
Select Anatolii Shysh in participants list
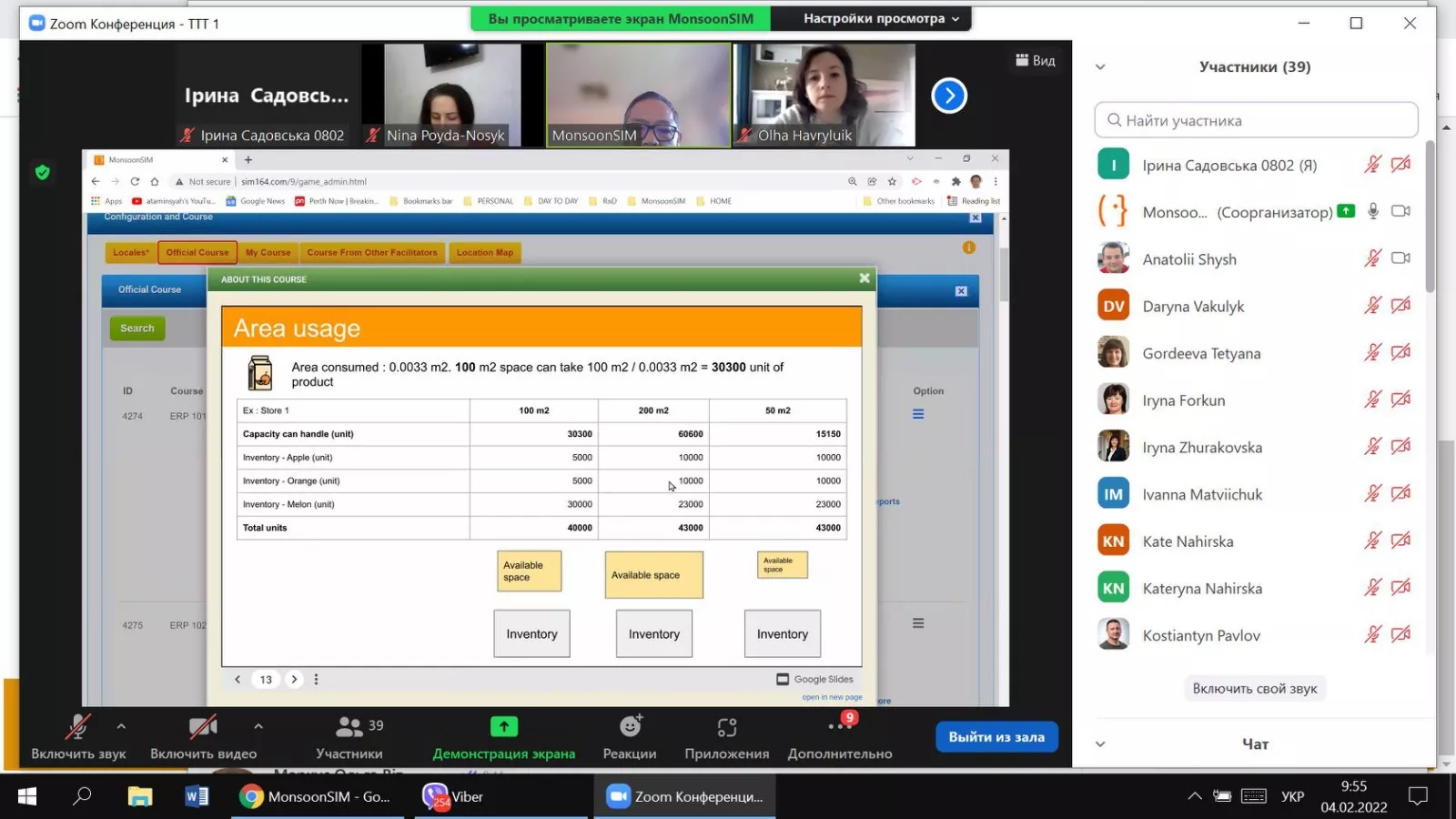1189,259
